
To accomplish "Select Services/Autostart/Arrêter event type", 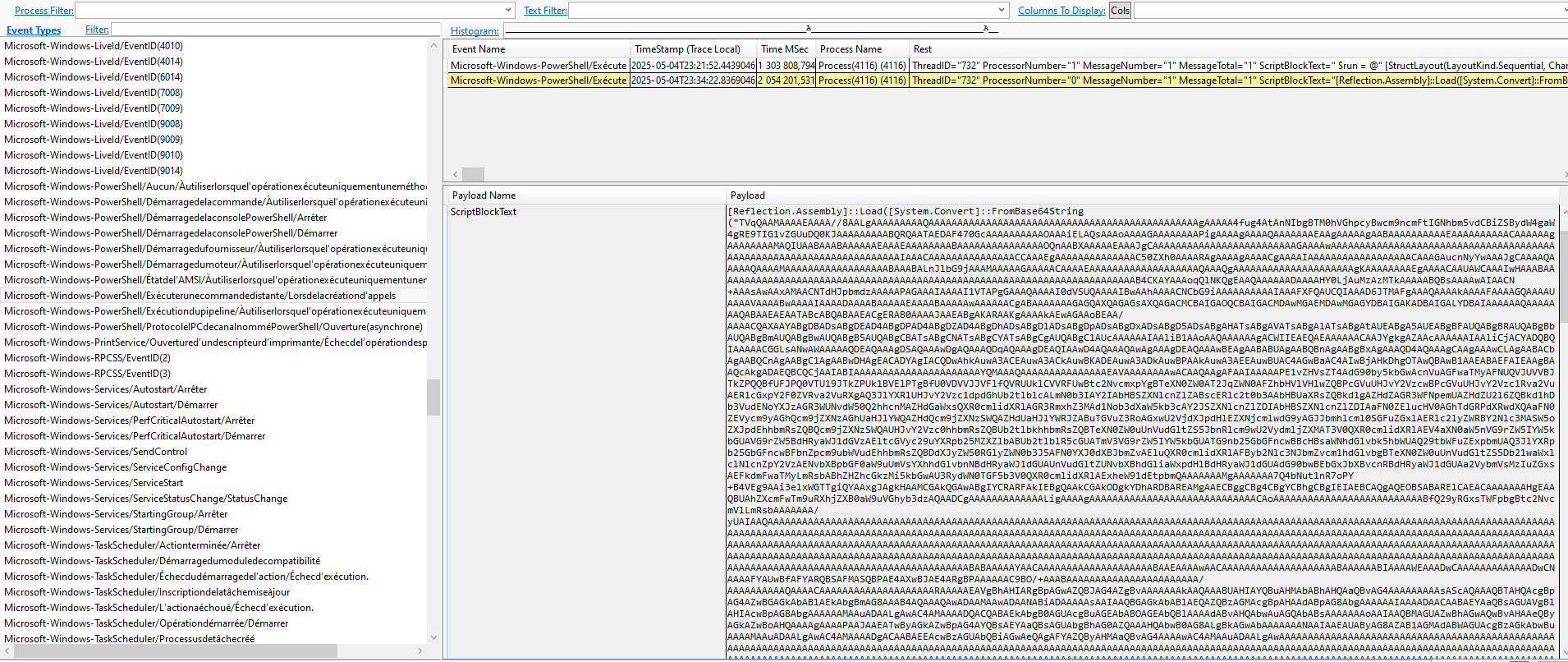I will [106, 389].
